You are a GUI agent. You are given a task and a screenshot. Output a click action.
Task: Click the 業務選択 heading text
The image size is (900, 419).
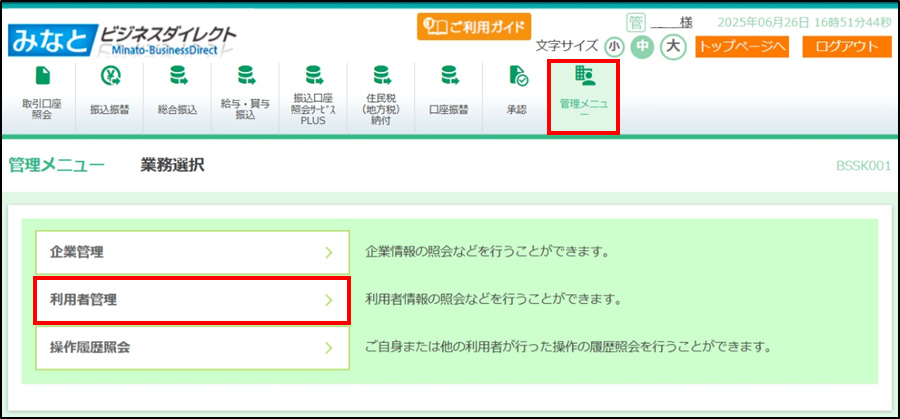click(172, 166)
